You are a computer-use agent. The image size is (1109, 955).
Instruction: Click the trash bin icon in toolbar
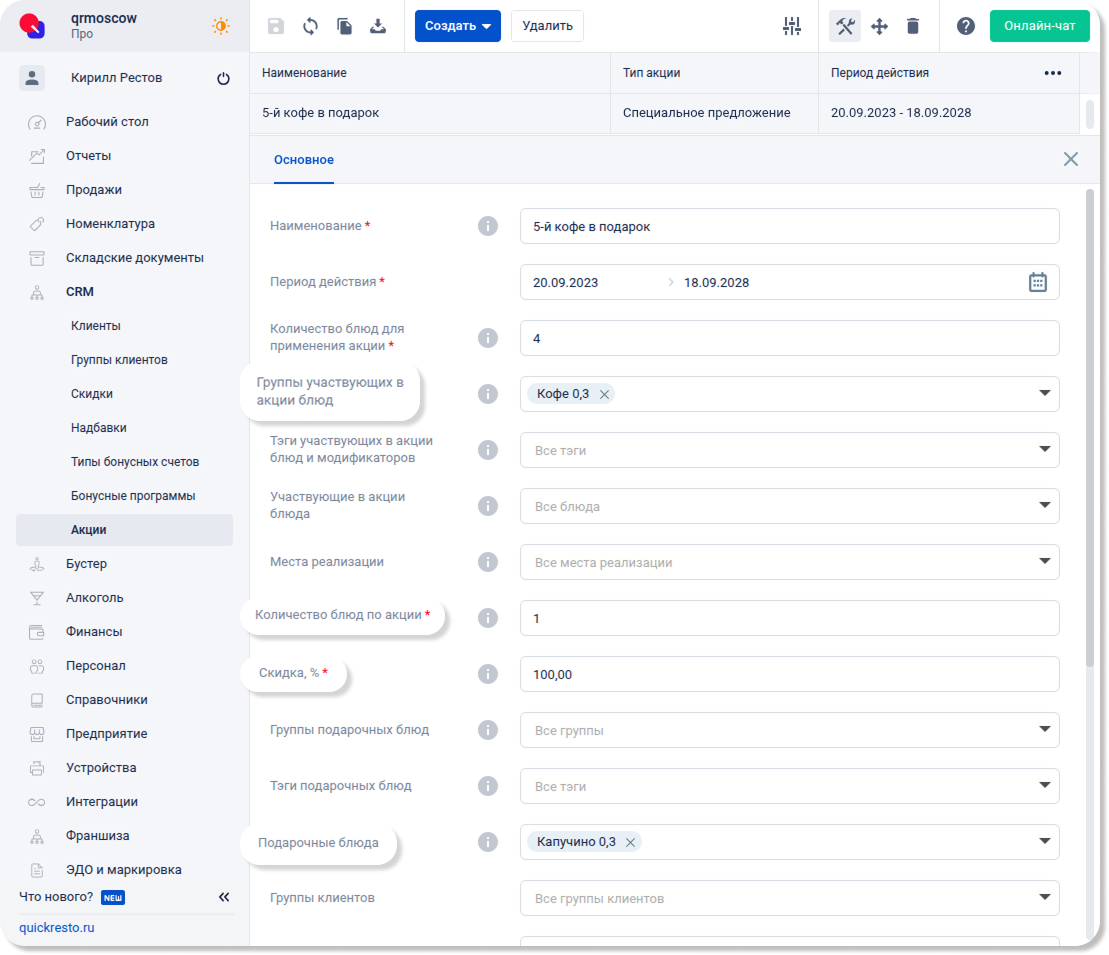(913, 27)
